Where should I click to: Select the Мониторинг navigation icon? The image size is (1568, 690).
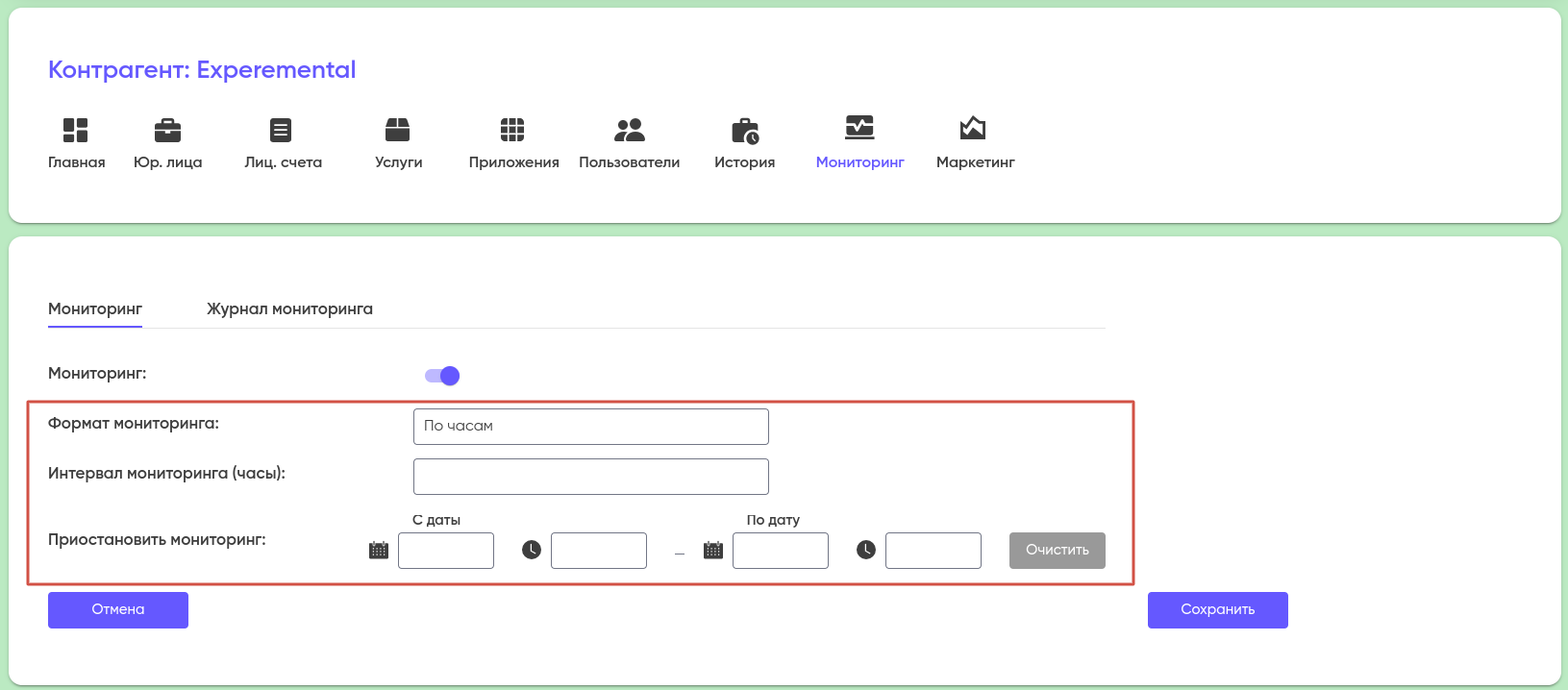[859, 128]
